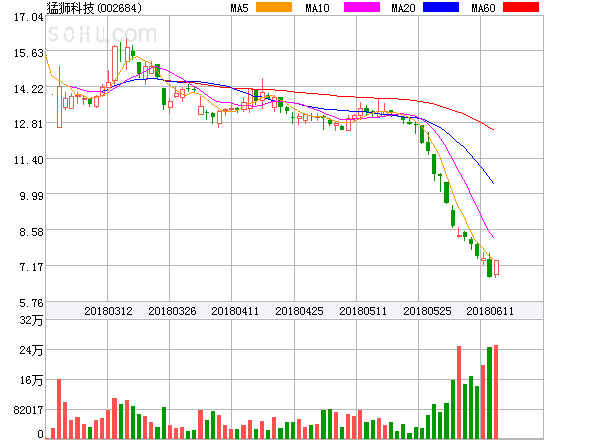Click the magenta MA10 legend swatch
This screenshot has width=600, height=440.
click(x=362, y=7)
